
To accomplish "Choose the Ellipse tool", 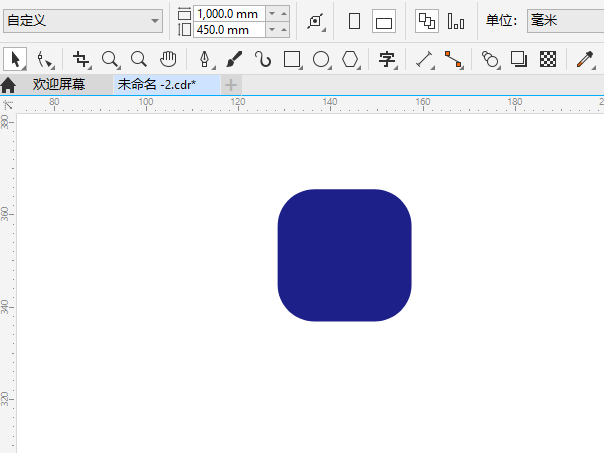I will coord(321,59).
